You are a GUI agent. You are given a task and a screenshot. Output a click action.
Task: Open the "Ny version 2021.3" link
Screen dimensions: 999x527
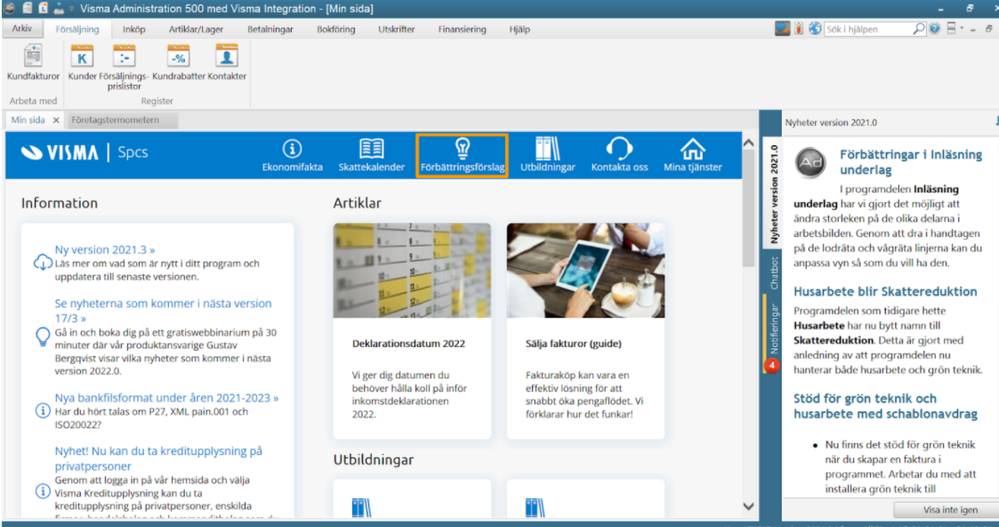pos(105,250)
